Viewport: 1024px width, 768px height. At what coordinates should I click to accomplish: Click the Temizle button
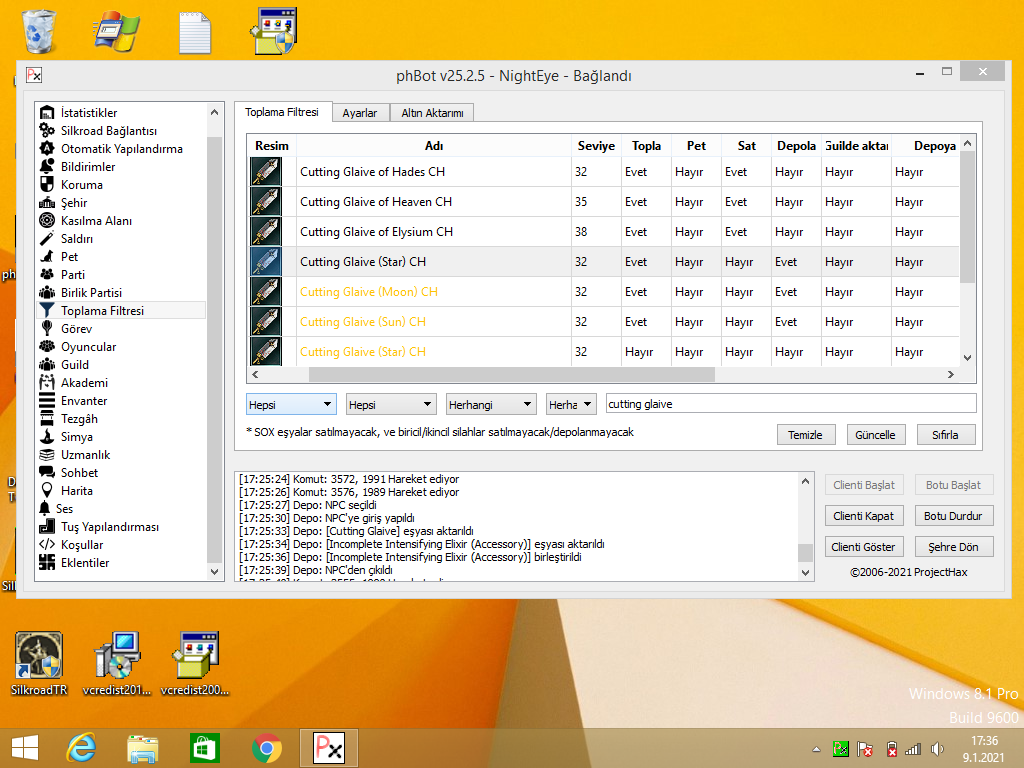pos(806,435)
